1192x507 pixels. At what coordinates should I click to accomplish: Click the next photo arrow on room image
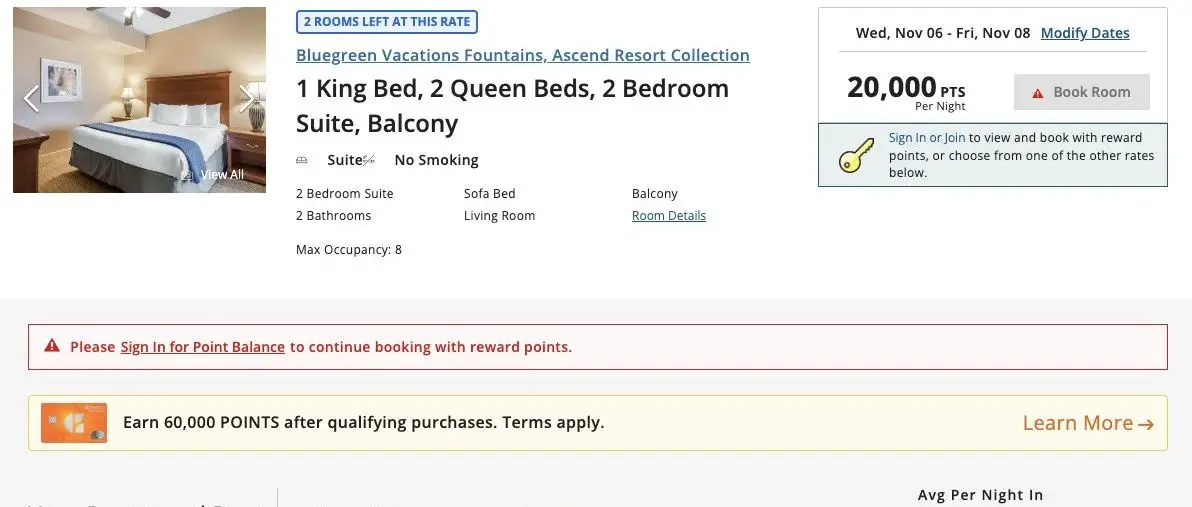point(247,98)
